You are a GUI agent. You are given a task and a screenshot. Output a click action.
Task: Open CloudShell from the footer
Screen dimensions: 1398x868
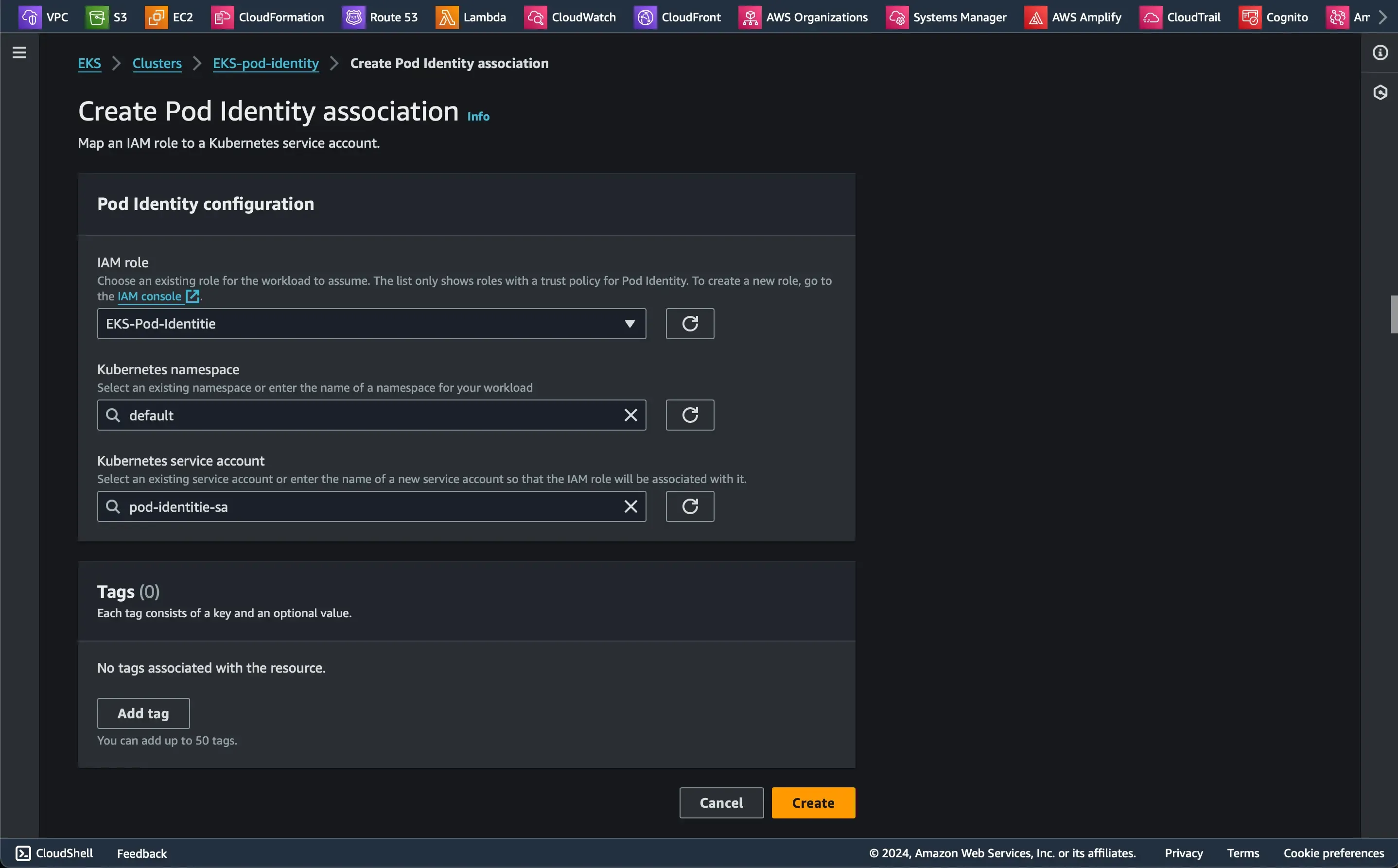click(54, 853)
